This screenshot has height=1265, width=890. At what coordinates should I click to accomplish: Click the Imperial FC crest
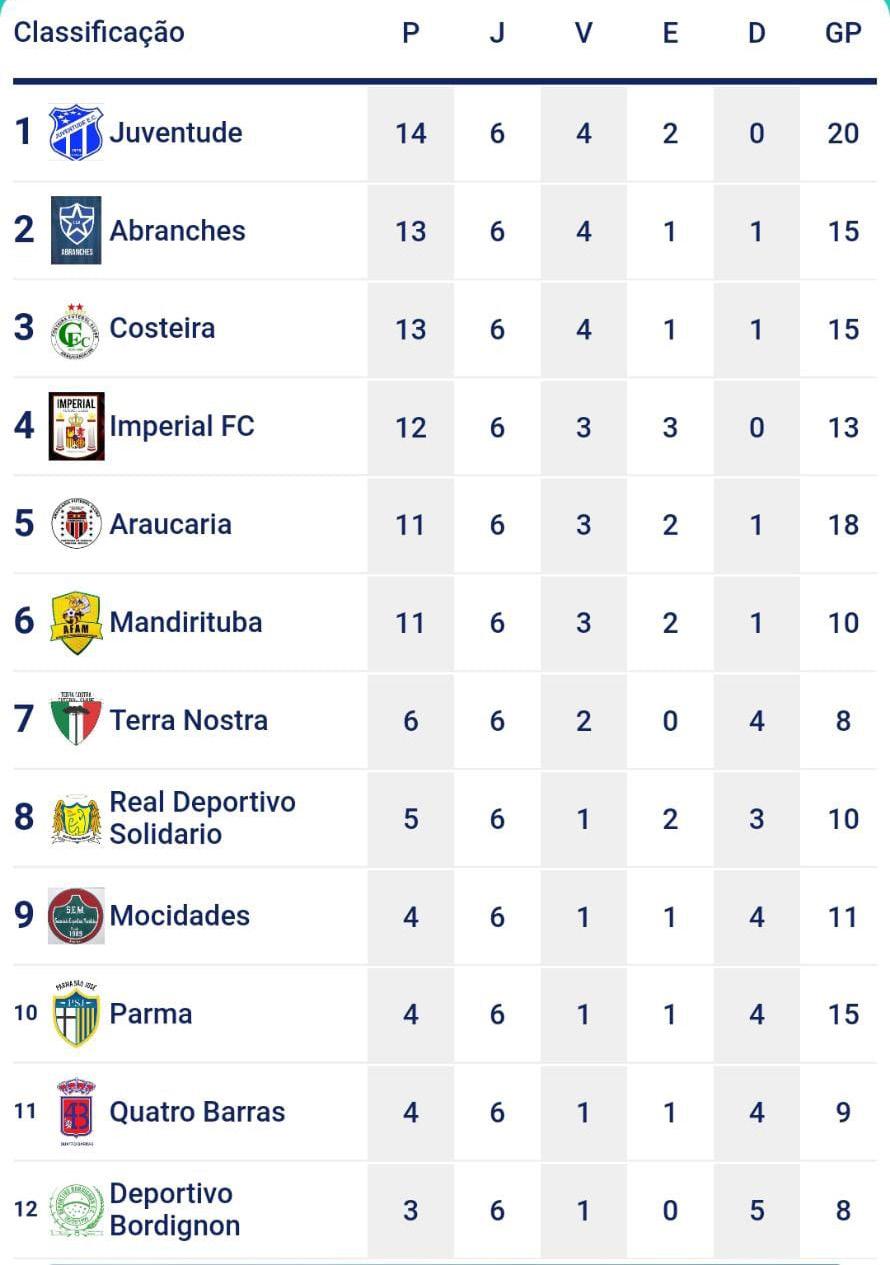tap(76, 426)
